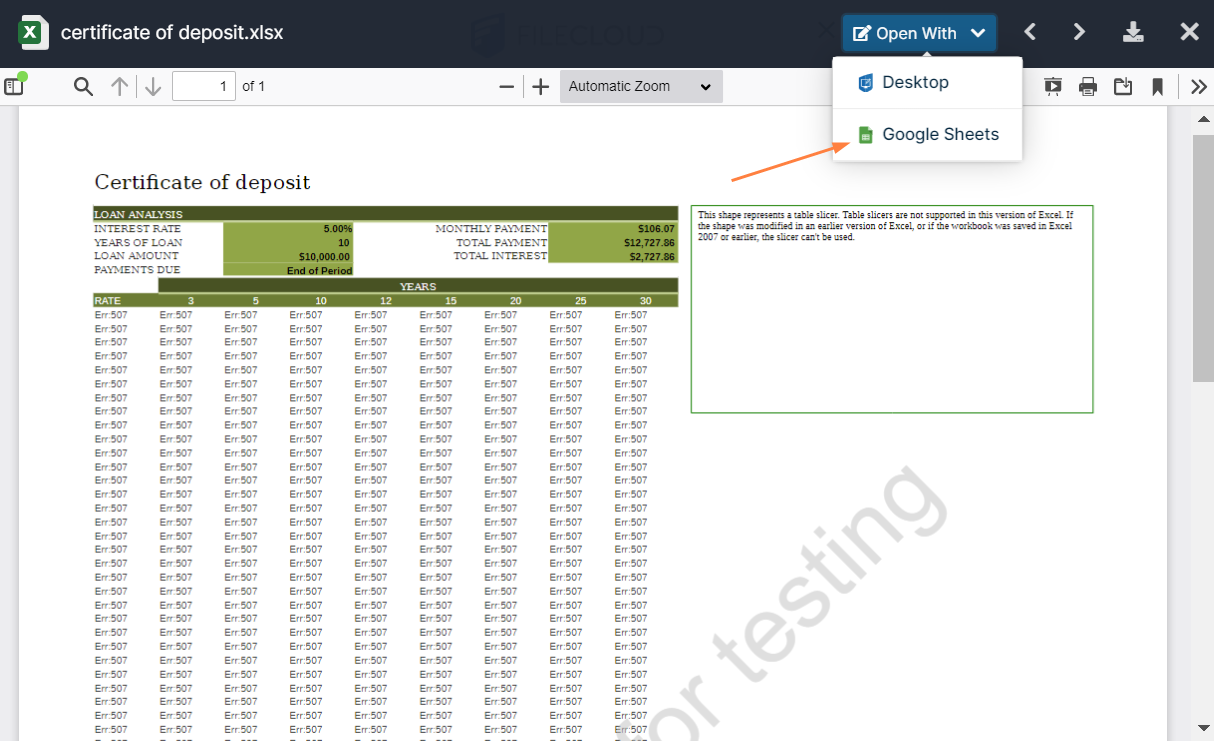Screen dimensions: 1214x741
Task: Open the search within document tool
Action: click(83, 86)
